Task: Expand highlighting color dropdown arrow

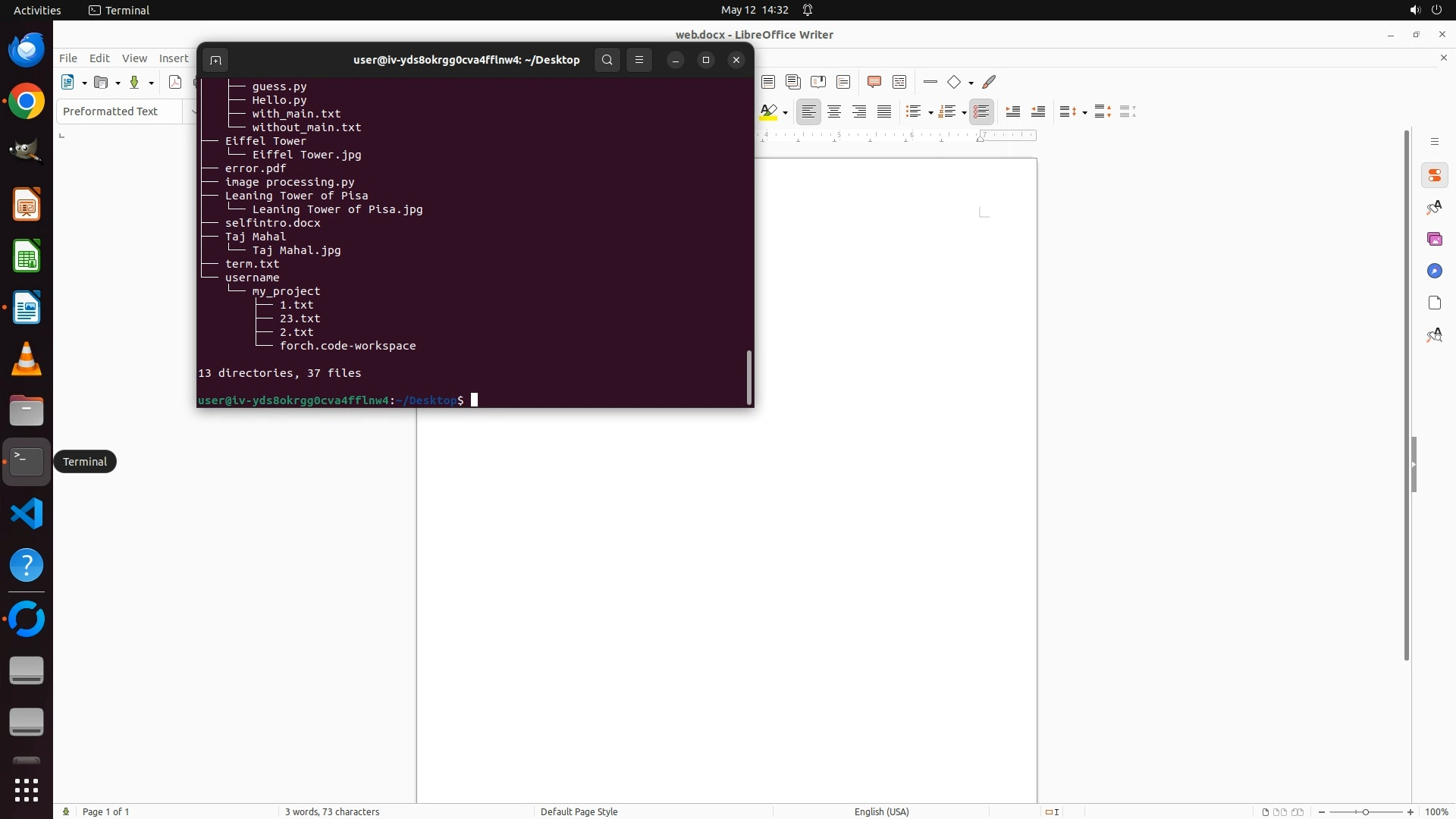Action: pos(786,112)
